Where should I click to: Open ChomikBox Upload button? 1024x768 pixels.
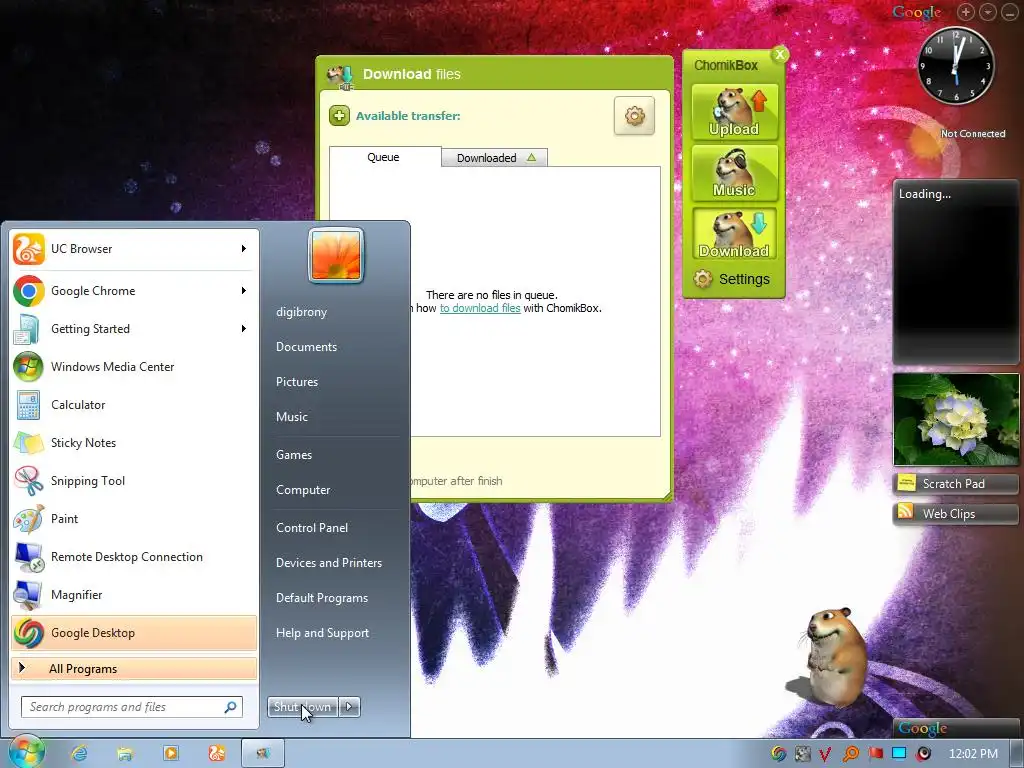pyautogui.click(x=734, y=112)
